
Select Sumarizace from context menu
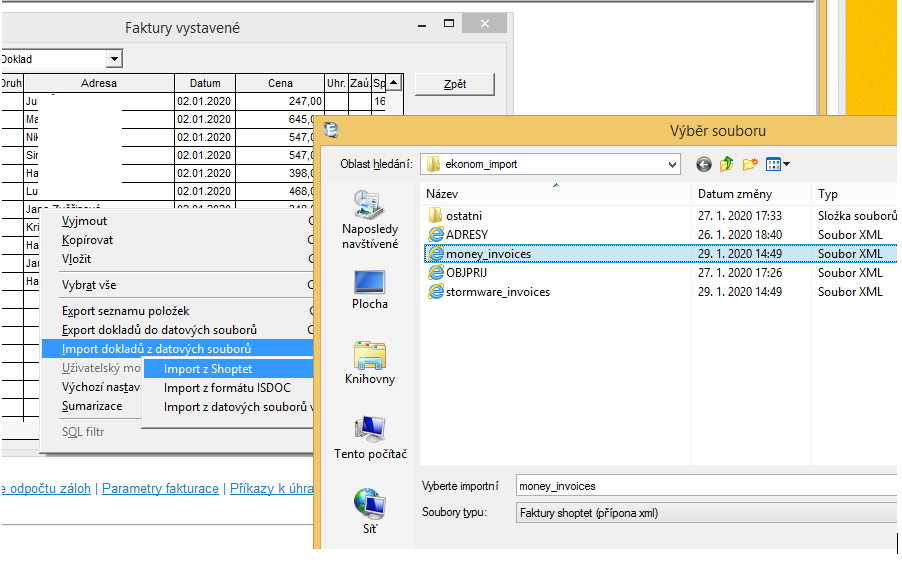[x=92, y=406]
